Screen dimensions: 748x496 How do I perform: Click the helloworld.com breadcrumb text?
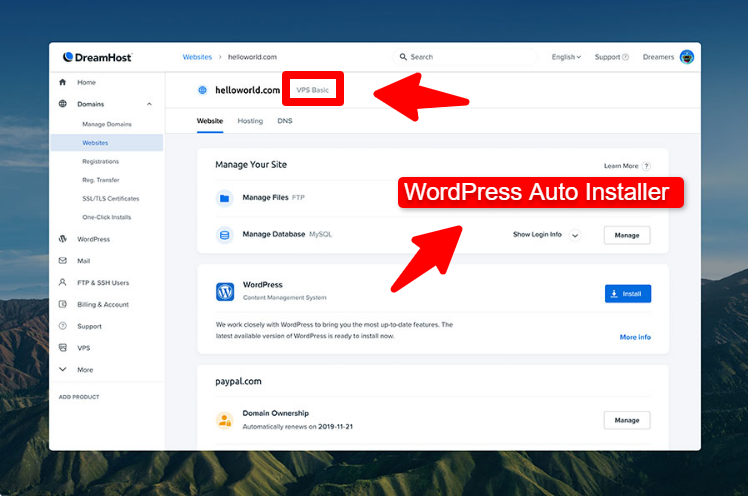pyautogui.click(x=252, y=57)
